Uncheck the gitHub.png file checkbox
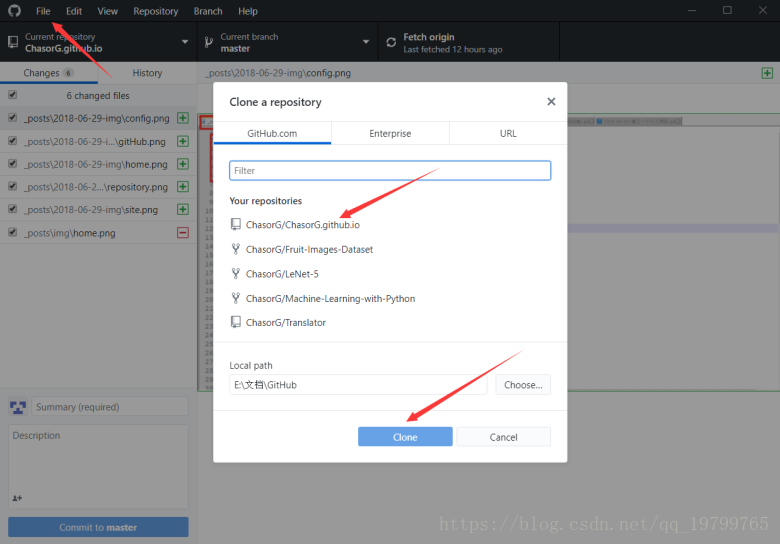 tap(12, 141)
